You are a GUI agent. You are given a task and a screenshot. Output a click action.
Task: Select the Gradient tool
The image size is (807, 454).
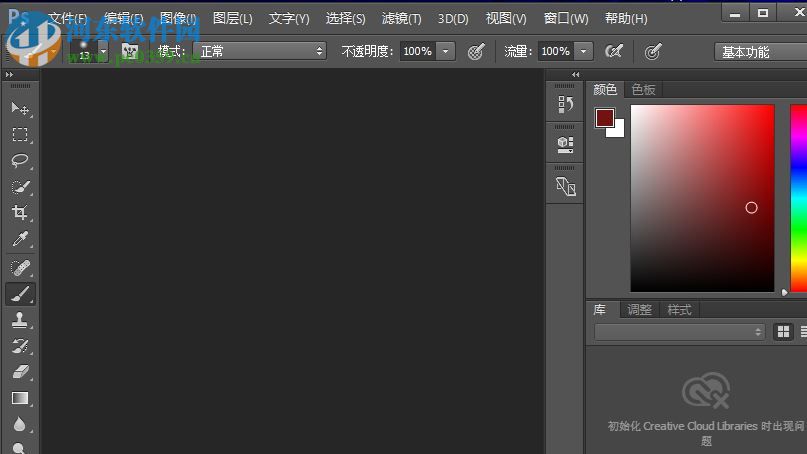click(x=20, y=398)
